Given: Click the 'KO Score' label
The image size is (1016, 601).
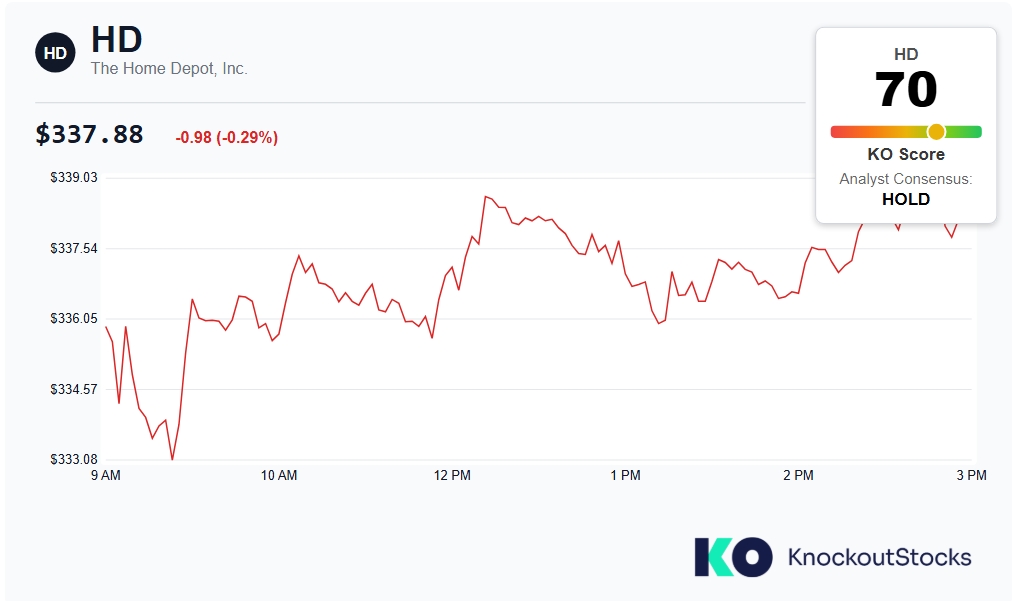Looking at the screenshot, I should [906, 154].
